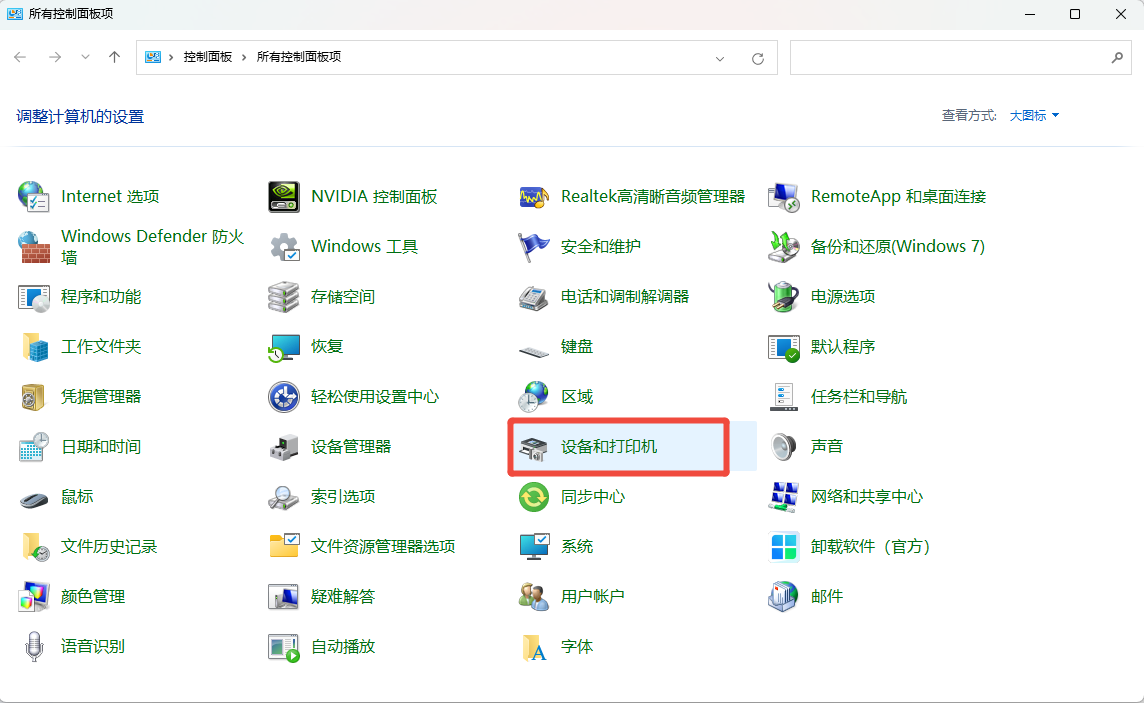The image size is (1144, 703).
Task: Open the 卸载软件（官方）icon
Action: [784, 547]
